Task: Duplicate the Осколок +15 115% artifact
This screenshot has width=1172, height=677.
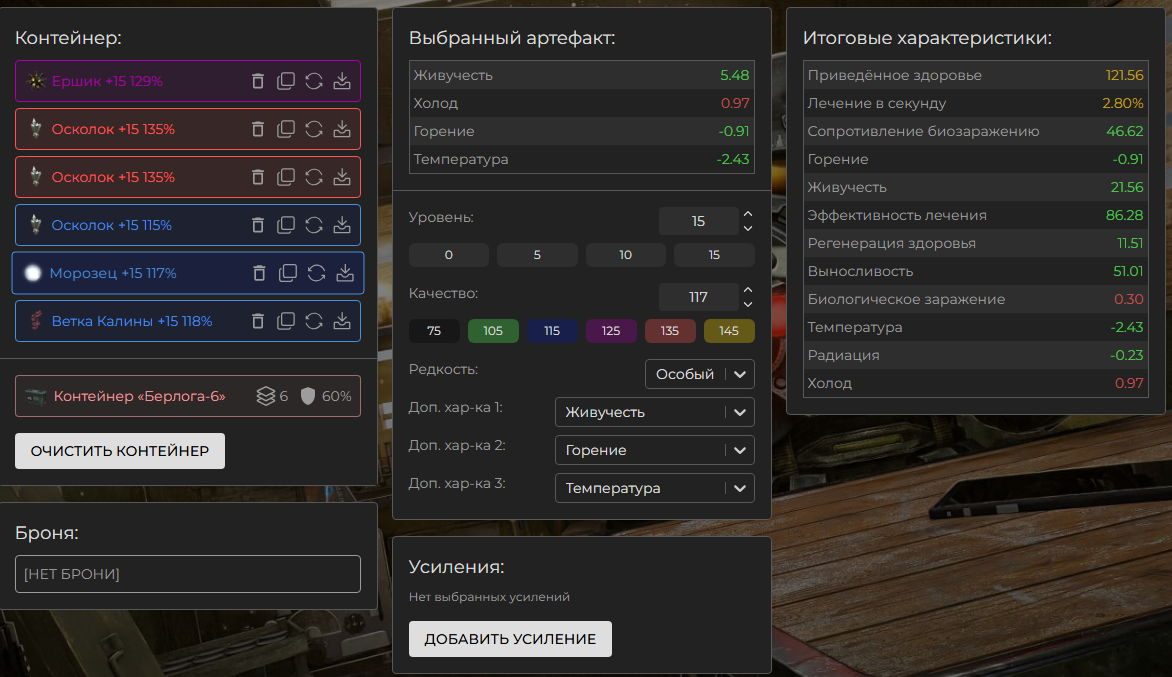Action: click(286, 225)
